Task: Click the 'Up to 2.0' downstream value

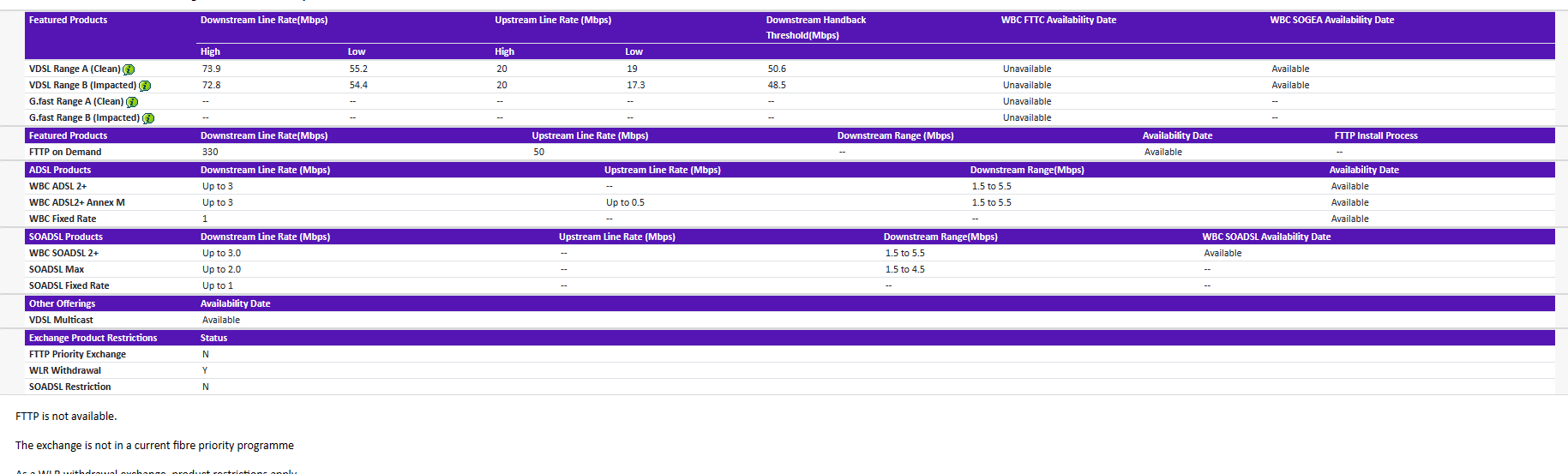Action: tap(221, 269)
